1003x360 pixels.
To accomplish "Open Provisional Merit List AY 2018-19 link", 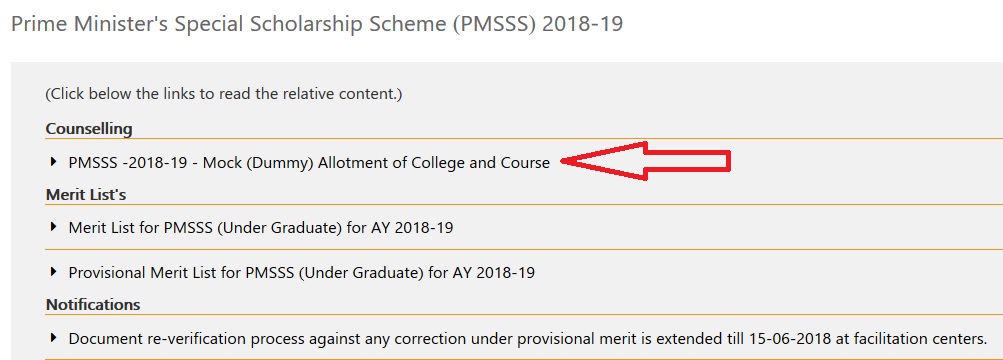I will [301, 273].
